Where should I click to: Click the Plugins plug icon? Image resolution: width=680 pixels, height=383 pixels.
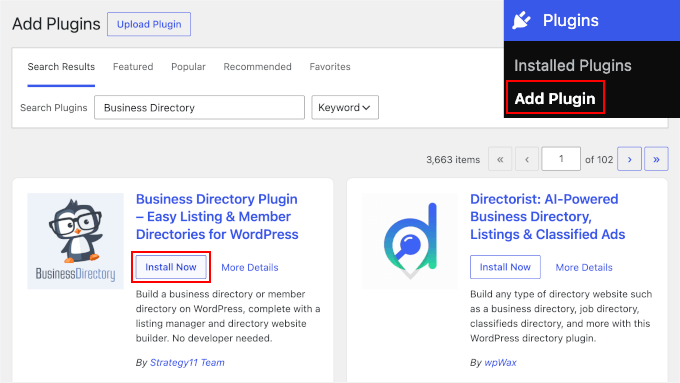tap(521, 20)
